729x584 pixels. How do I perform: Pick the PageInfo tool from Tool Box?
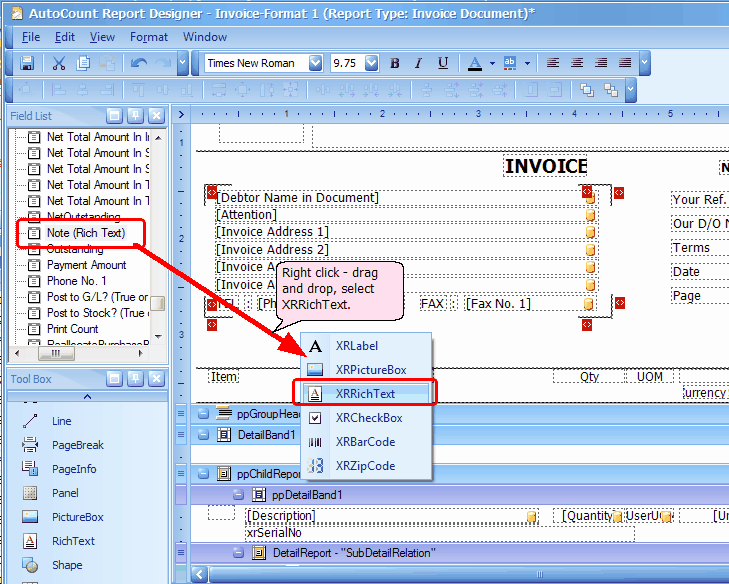click(73, 469)
